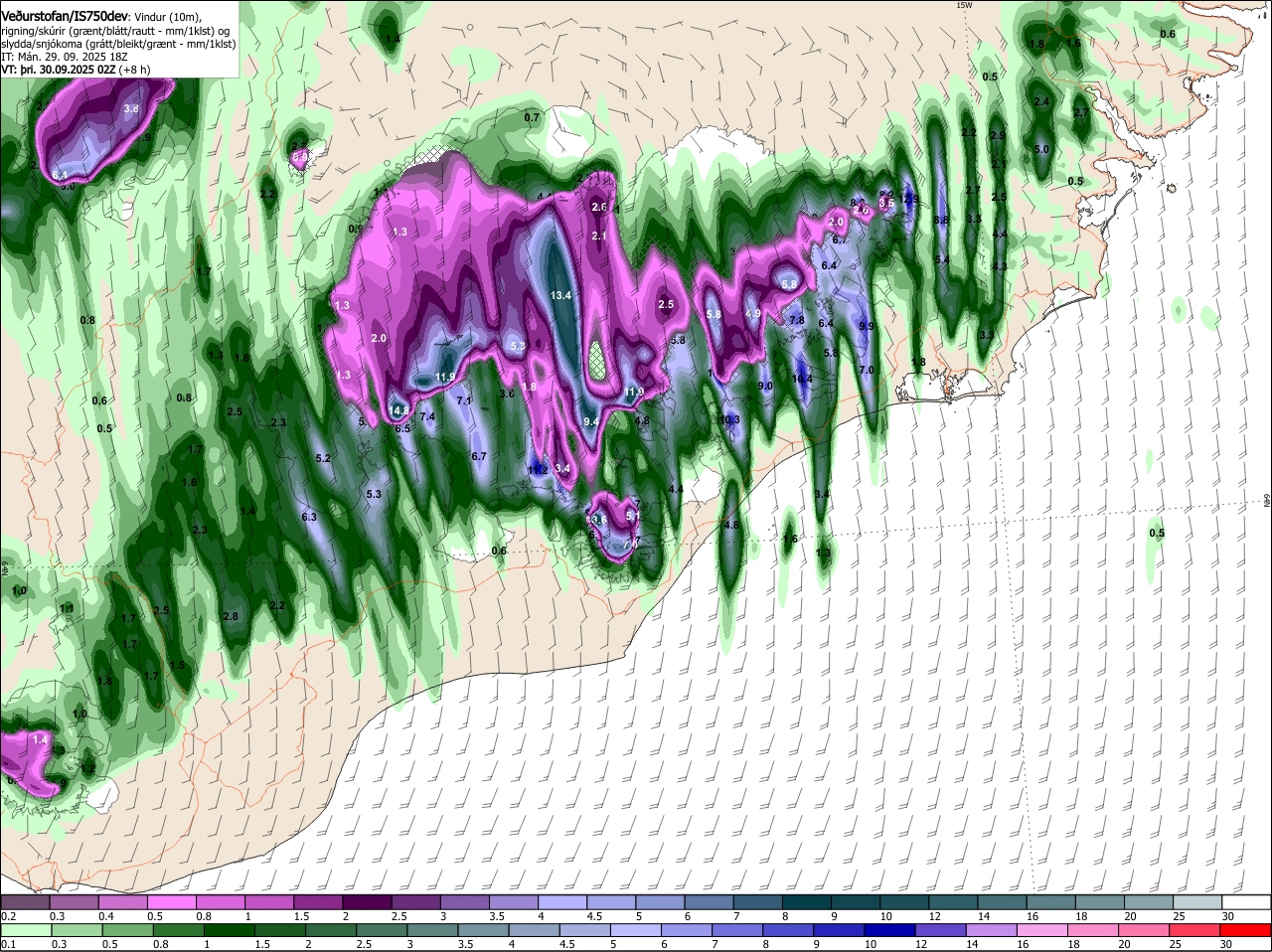
Task: Click the 3.8 value in the purple patch
Action: tap(131, 108)
